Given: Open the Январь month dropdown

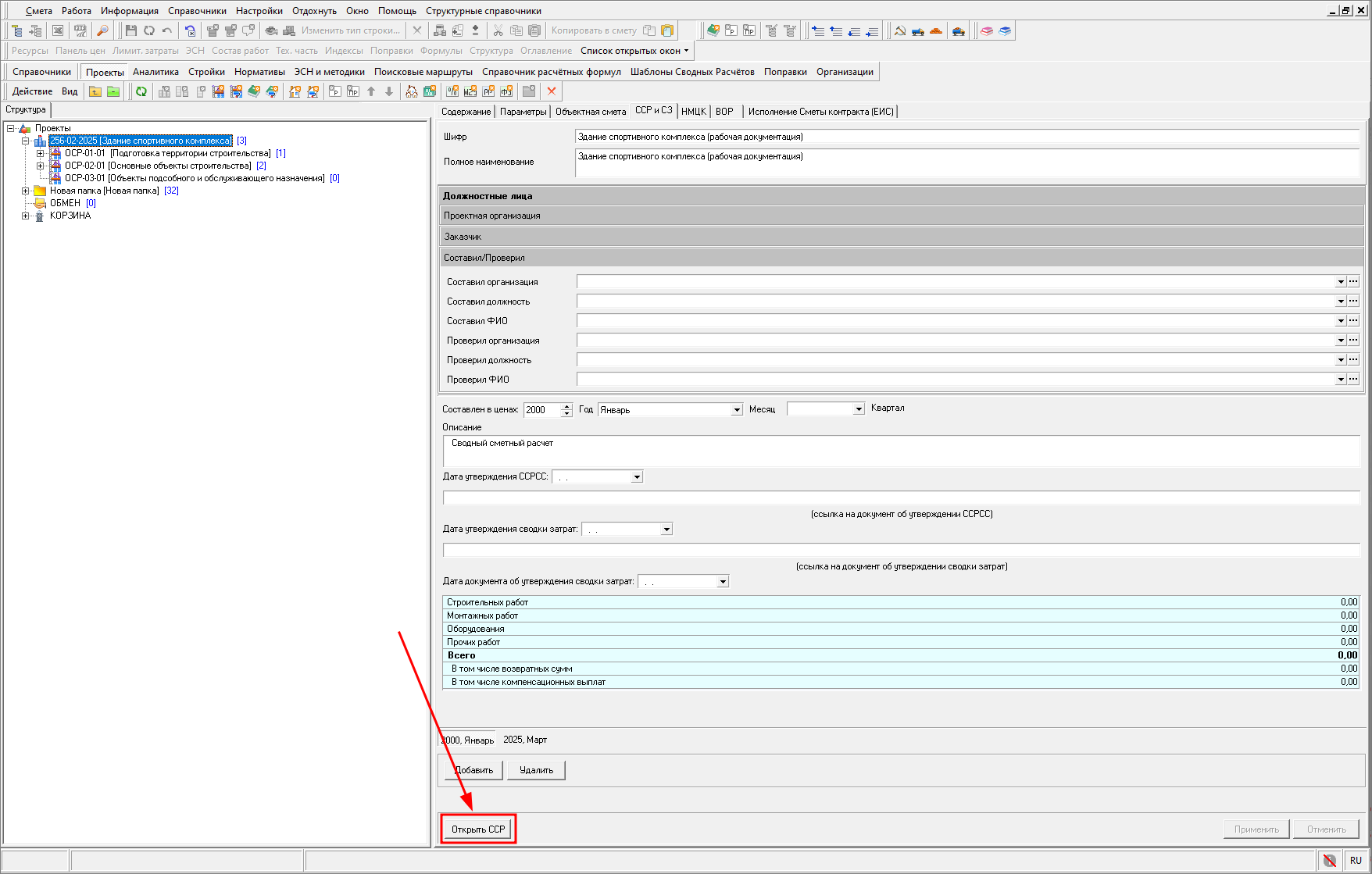Looking at the screenshot, I should point(736,410).
